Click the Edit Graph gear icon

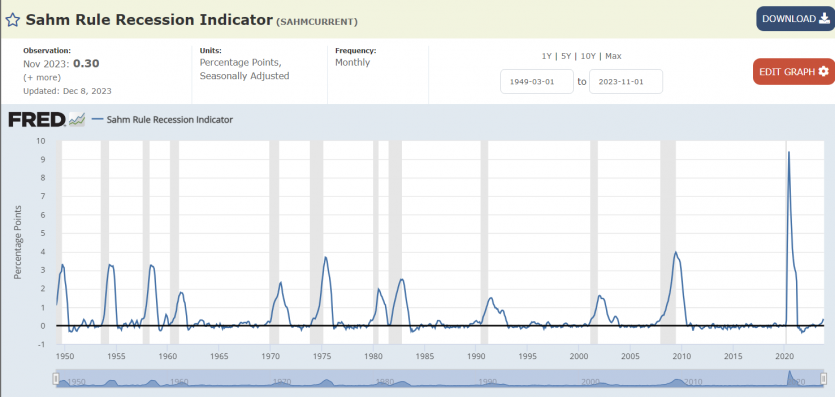[x=823, y=72]
